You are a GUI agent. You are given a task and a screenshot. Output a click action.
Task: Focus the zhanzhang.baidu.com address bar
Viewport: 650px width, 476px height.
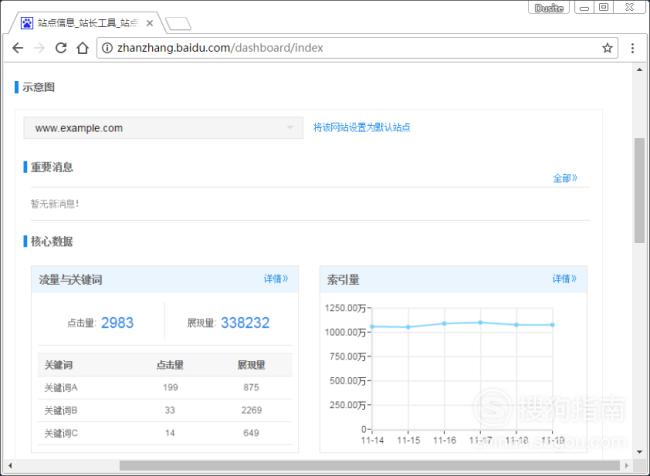[x=357, y=48]
